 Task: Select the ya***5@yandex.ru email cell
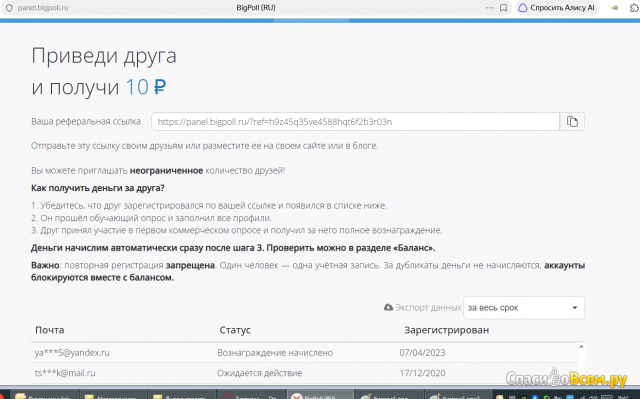(x=72, y=352)
